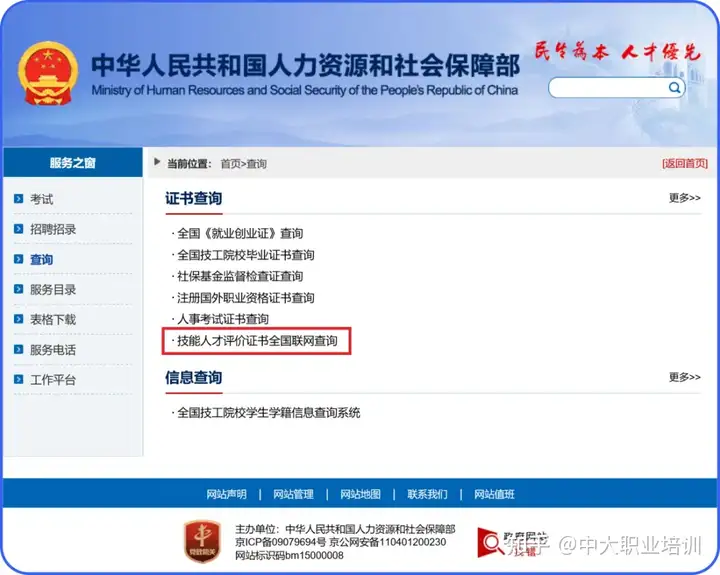720x575 pixels.
Task: Expand 更多>> for 信息查询
Action: click(685, 377)
